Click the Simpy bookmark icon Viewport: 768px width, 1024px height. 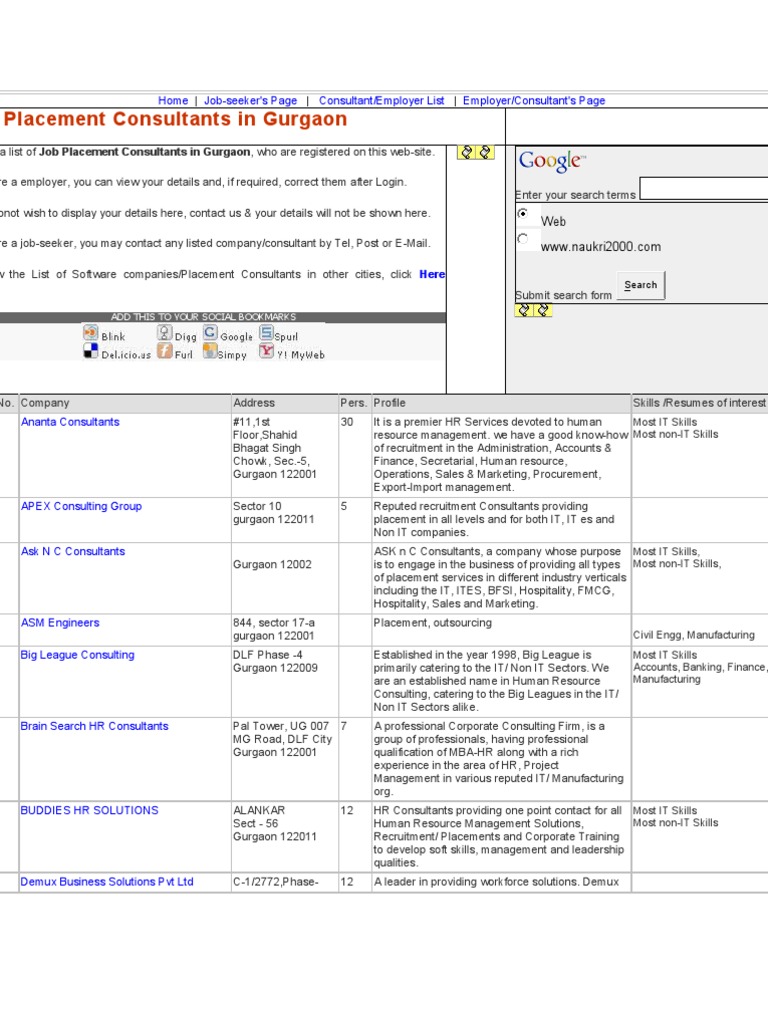(x=210, y=351)
